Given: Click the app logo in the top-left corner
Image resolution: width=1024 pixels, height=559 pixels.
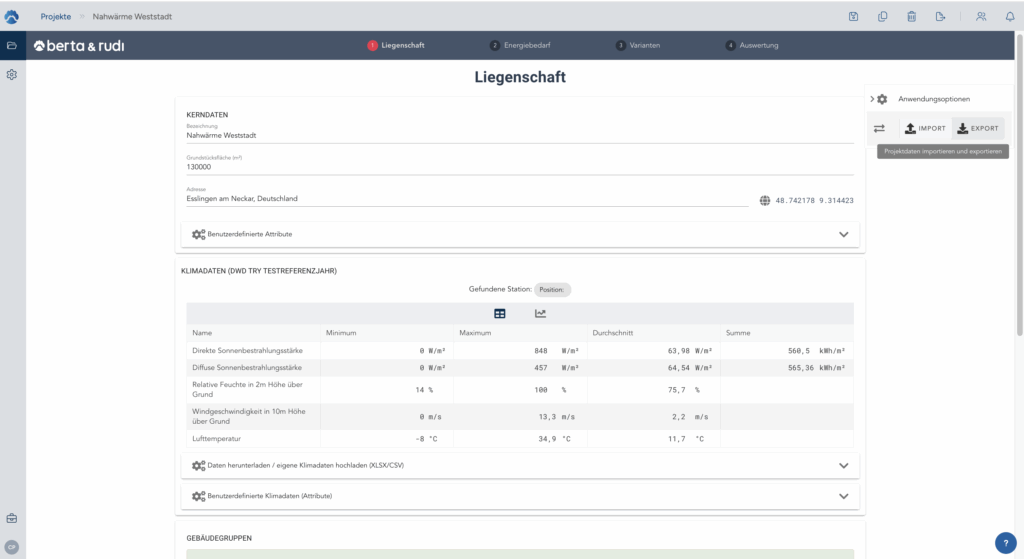Looking at the screenshot, I should tap(12, 16).
